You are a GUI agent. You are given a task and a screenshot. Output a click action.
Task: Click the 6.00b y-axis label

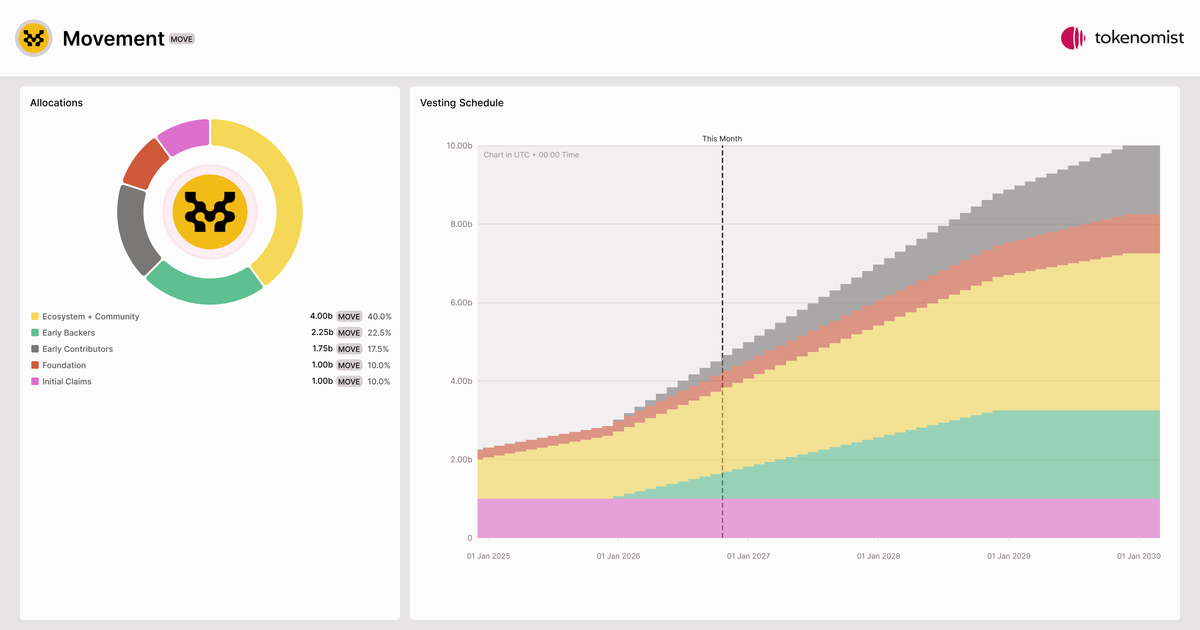click(461, 303)
